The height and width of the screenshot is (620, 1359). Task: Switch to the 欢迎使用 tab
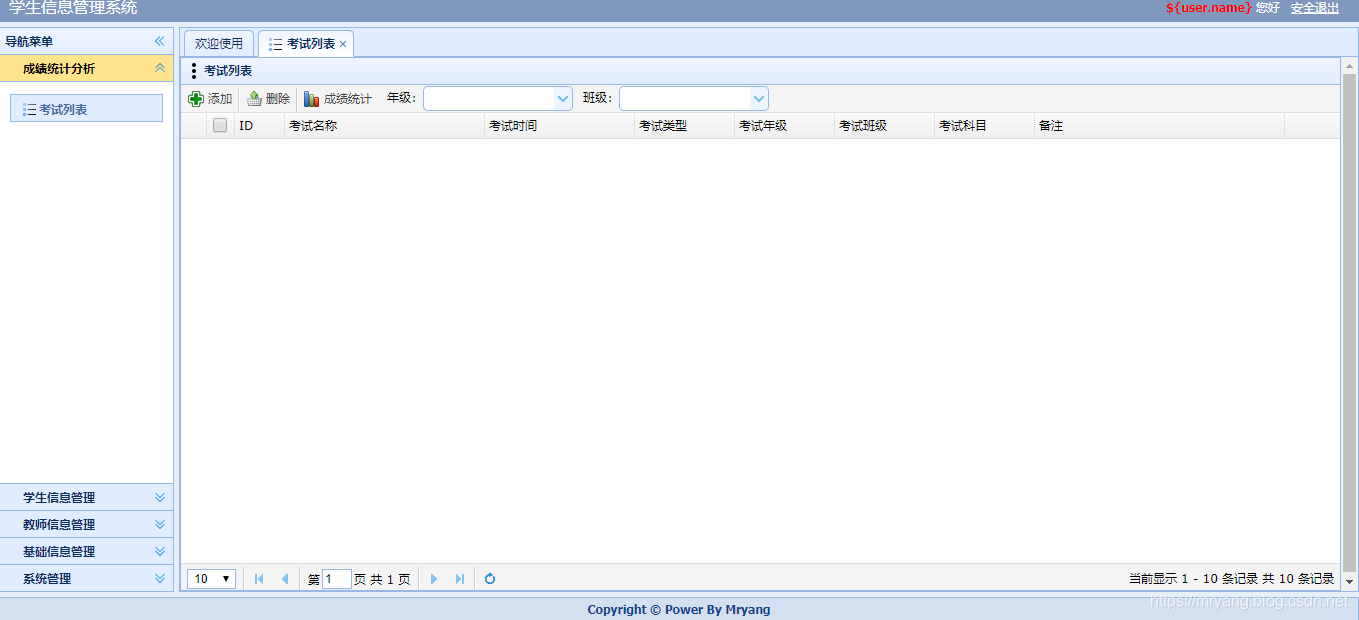click(x=218, y=43)
